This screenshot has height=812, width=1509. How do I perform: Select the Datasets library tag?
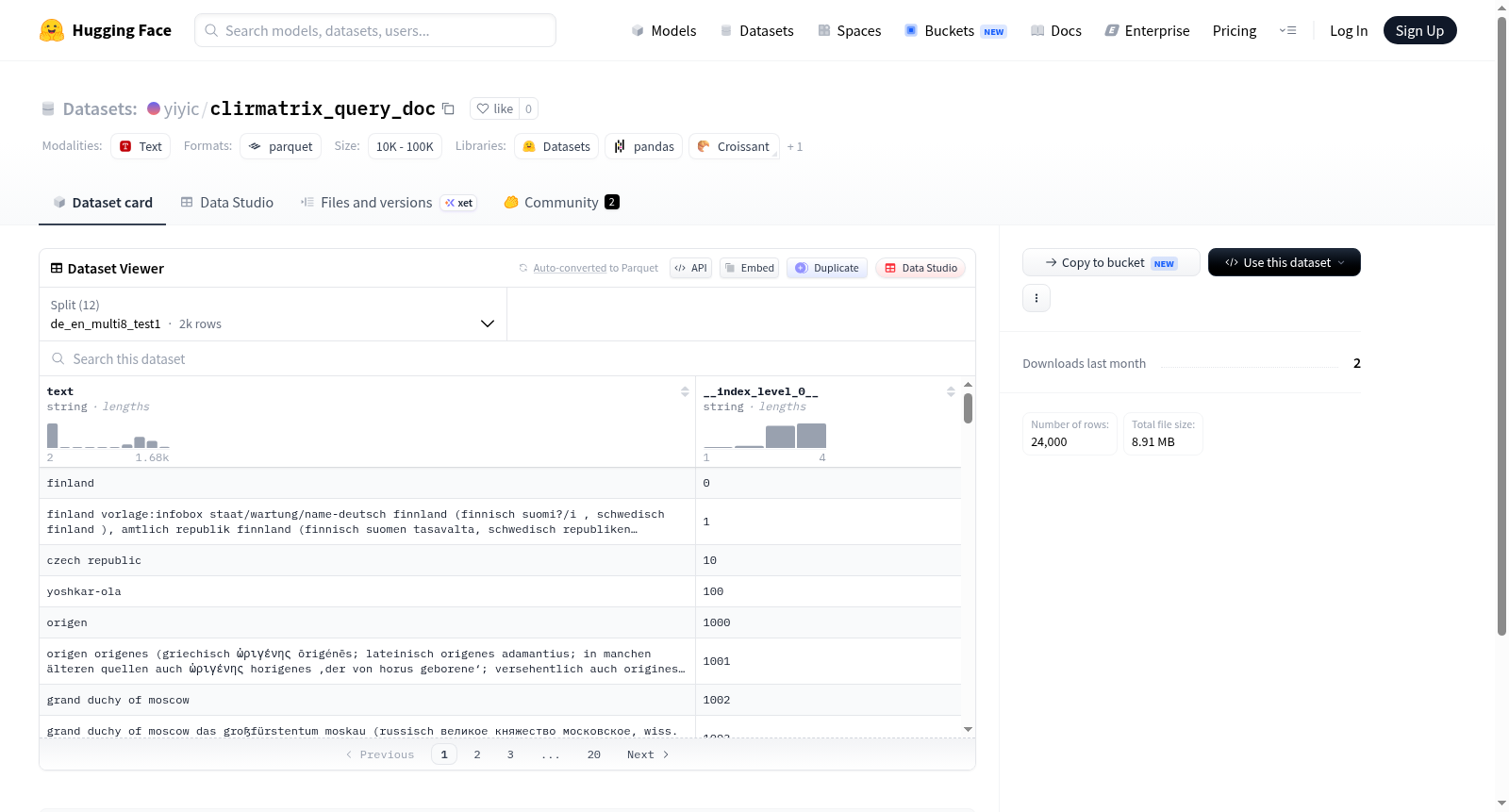[x=556, y=146]
